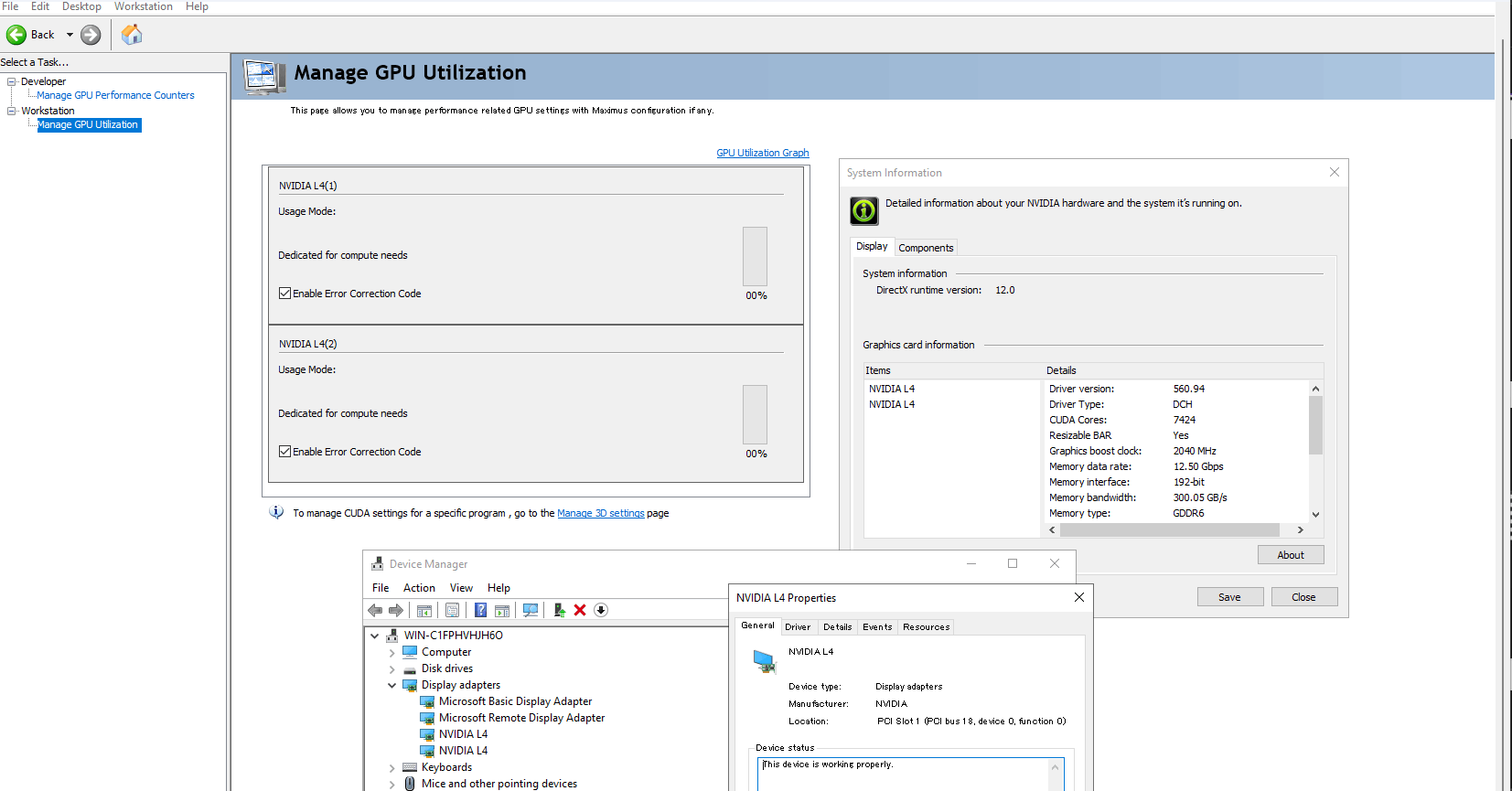Click the mouse icon beside Mice and pointing devices
The width and height of the screenshot is (1512, 791).
(x=410, y=784)
